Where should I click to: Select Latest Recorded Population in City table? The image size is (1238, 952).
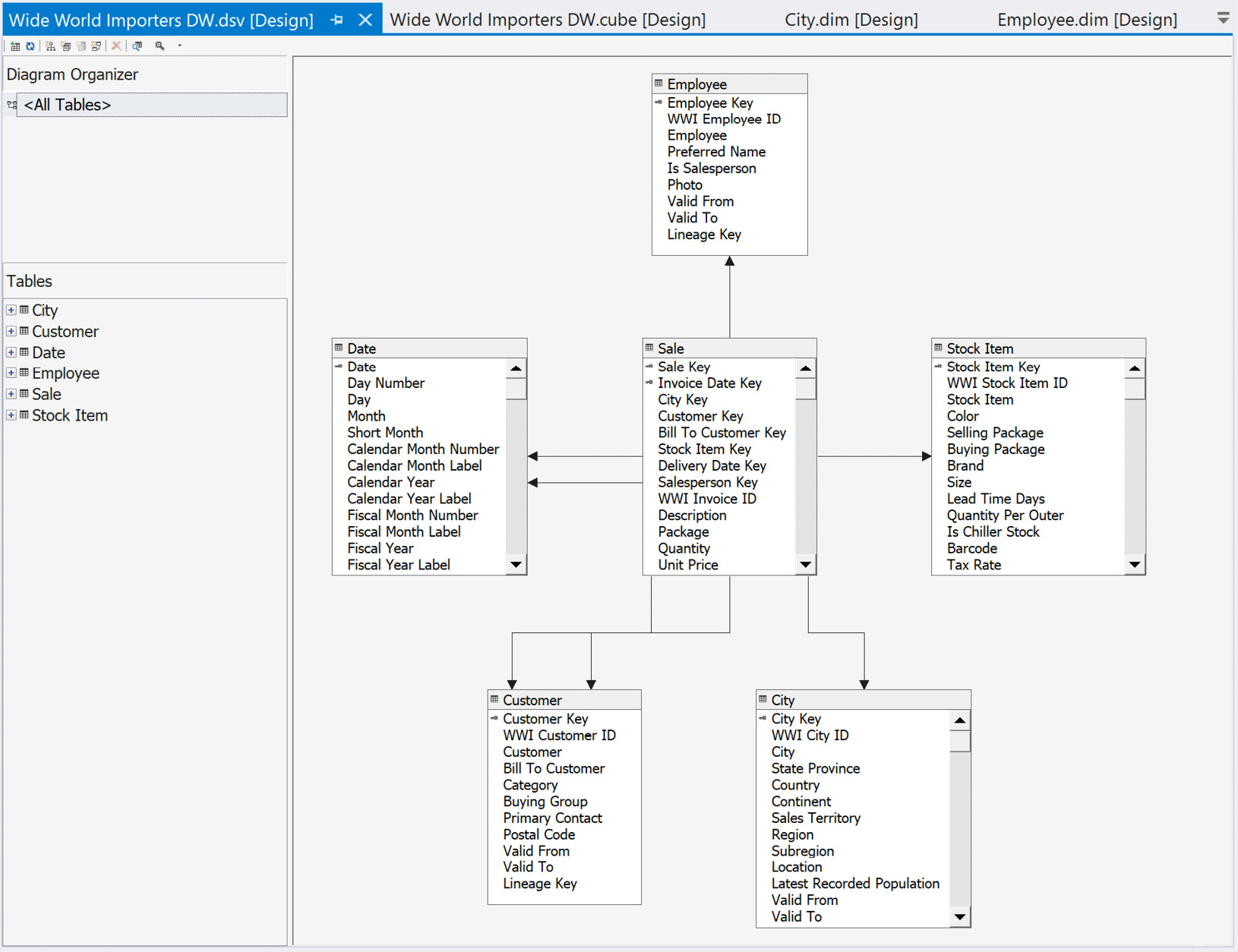coord(855,884)
